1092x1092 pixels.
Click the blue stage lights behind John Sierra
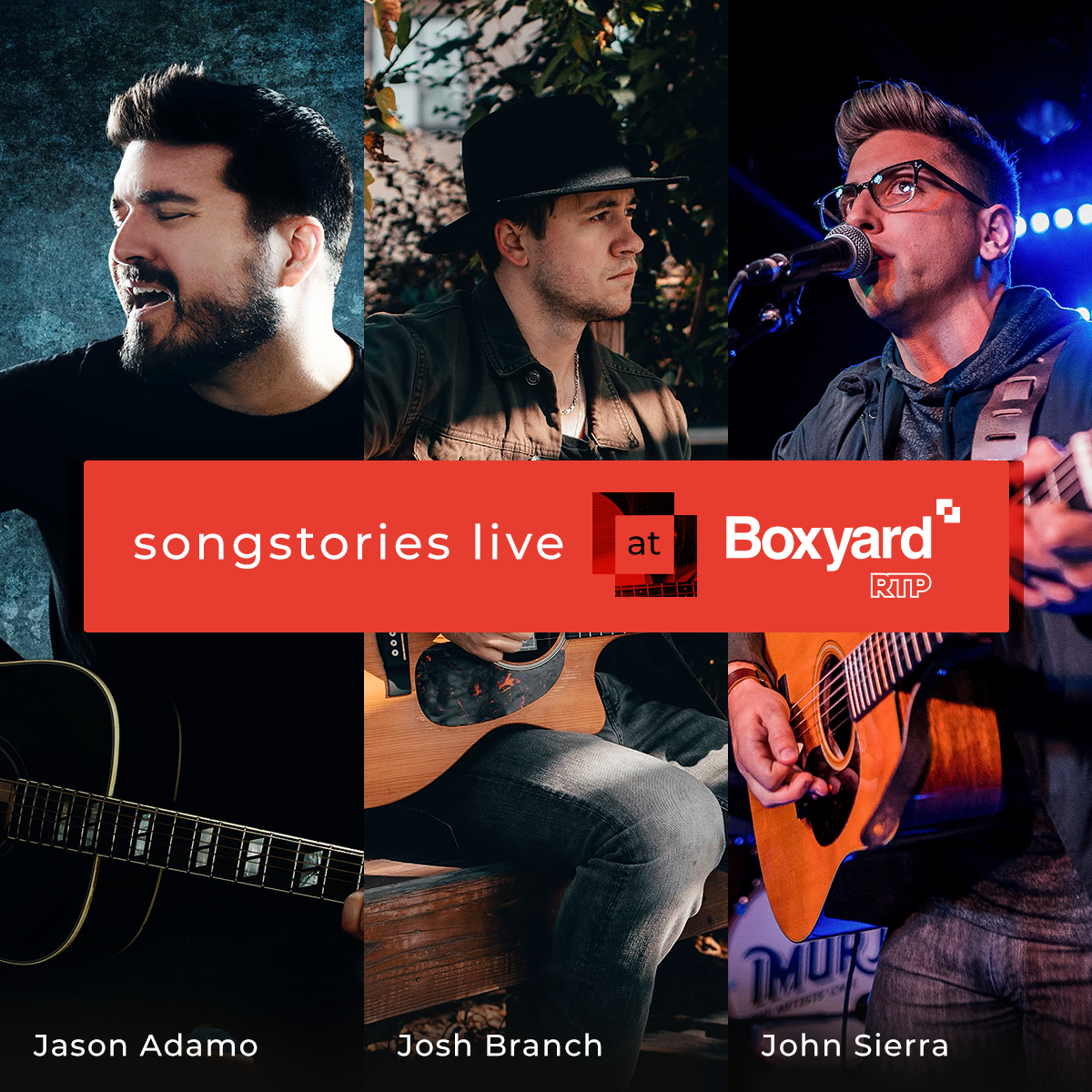click(1056, 218)
